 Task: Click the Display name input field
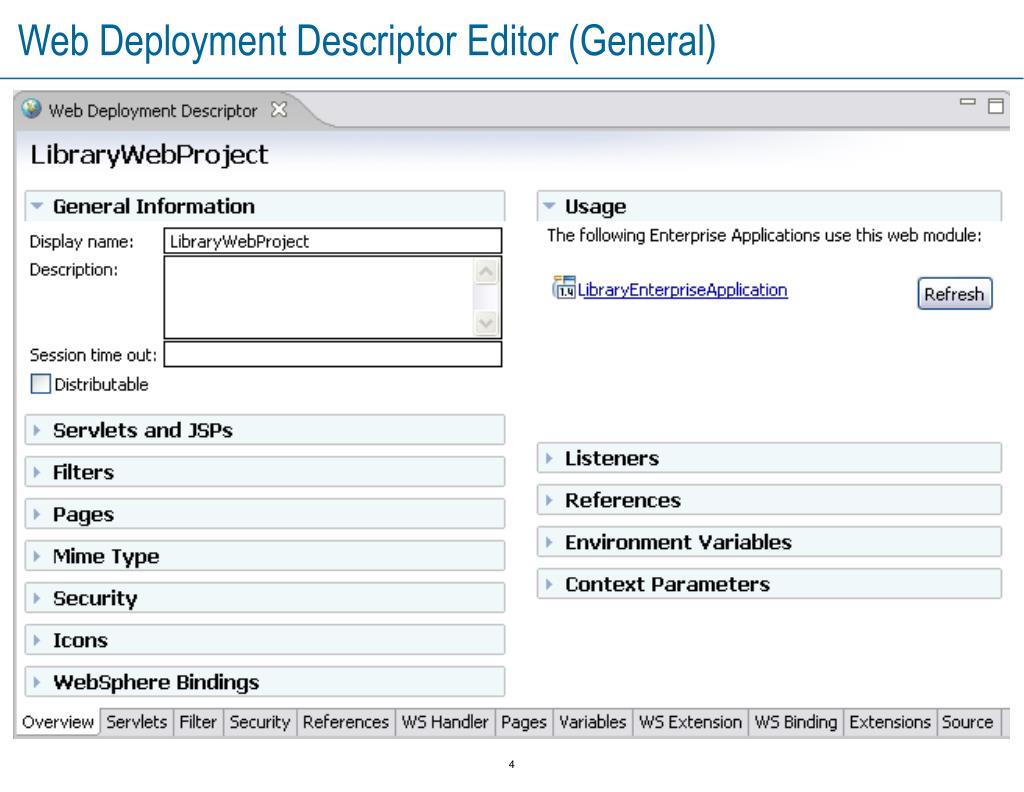pyautogui.click(x=332, y=241)
